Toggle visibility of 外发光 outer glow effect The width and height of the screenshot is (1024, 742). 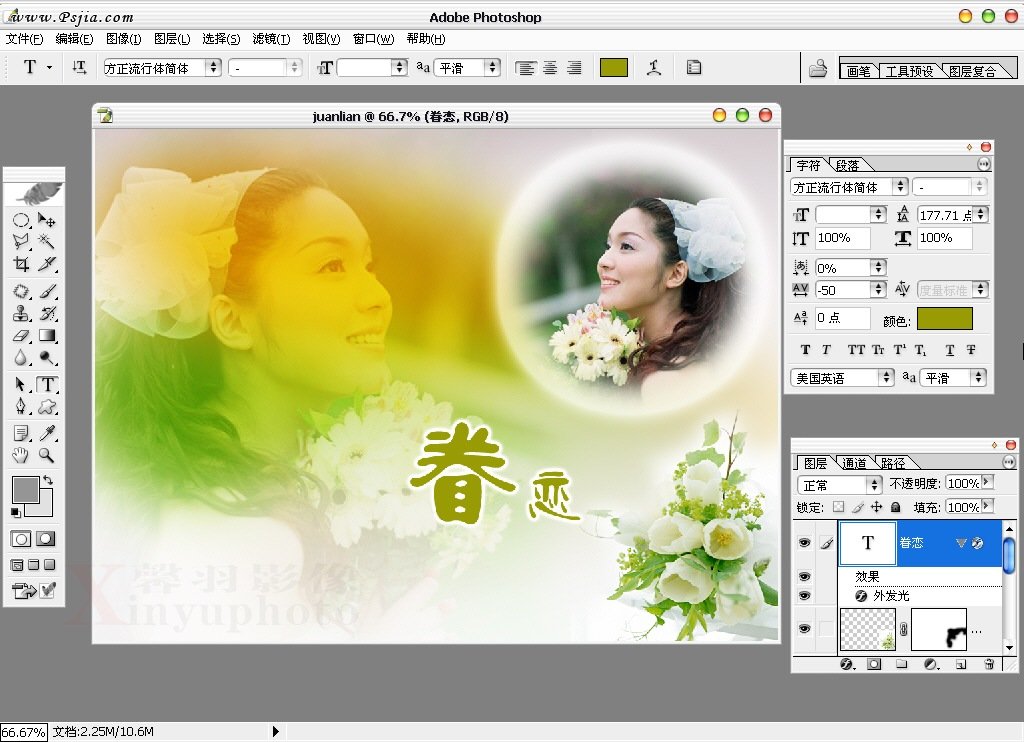pos(804,595)
